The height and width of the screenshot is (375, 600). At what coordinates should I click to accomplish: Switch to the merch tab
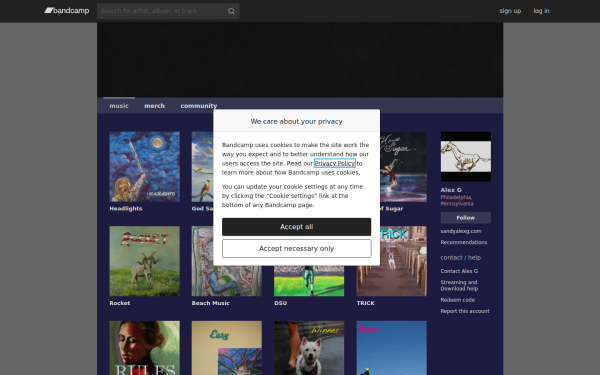(154, 106)
